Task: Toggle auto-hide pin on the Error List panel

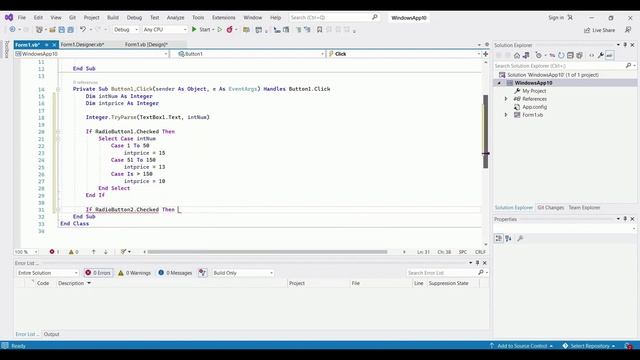Action: pos(478,263)
